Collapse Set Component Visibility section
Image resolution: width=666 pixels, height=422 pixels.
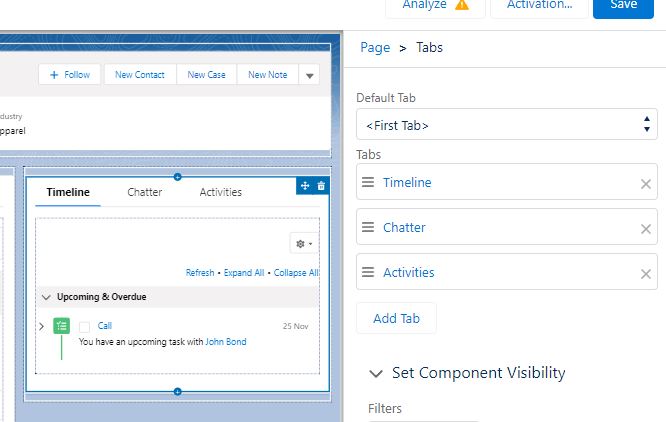376,373
